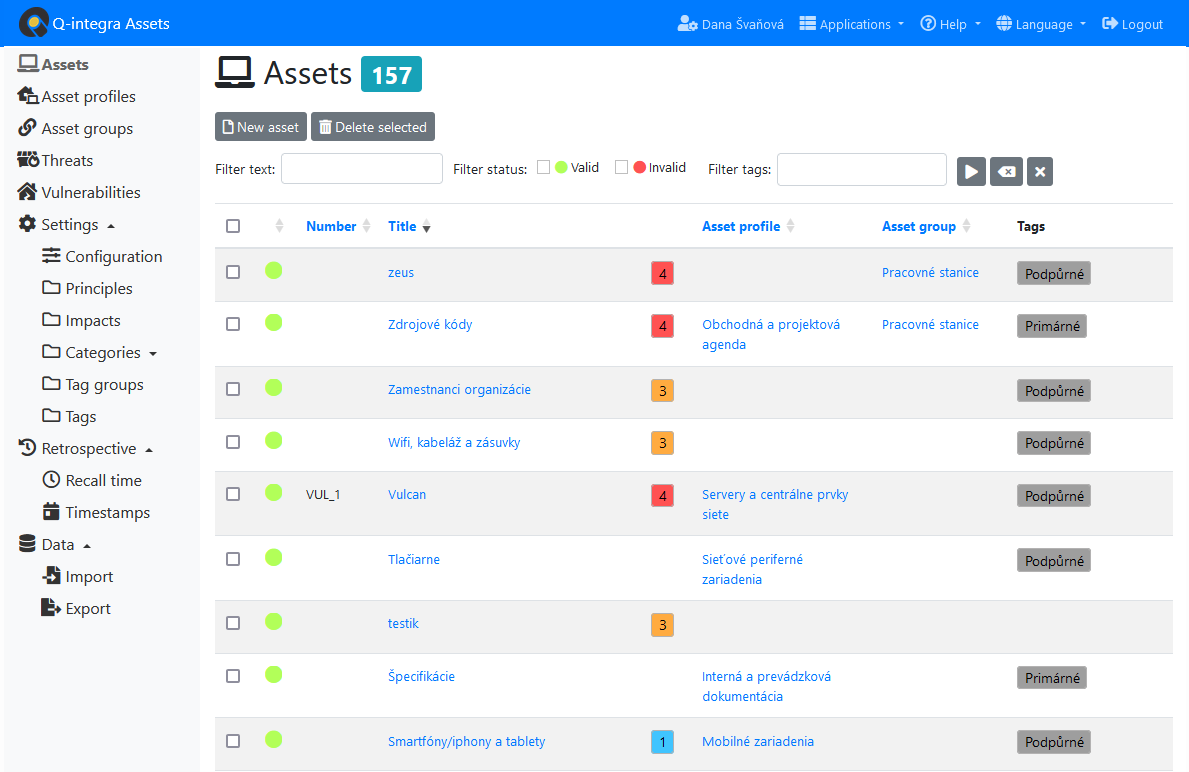
Task: Click the Timestamps calendar icon
Action: 51,512
